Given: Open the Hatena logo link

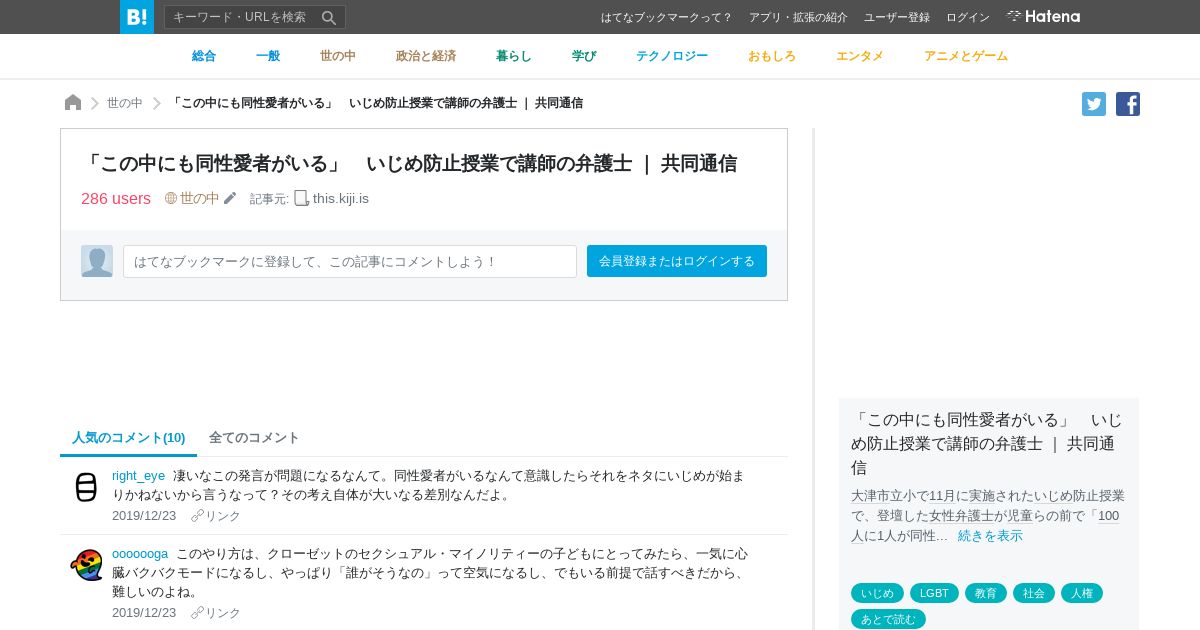Looking at the screenshot, I should click(1043, 16).
